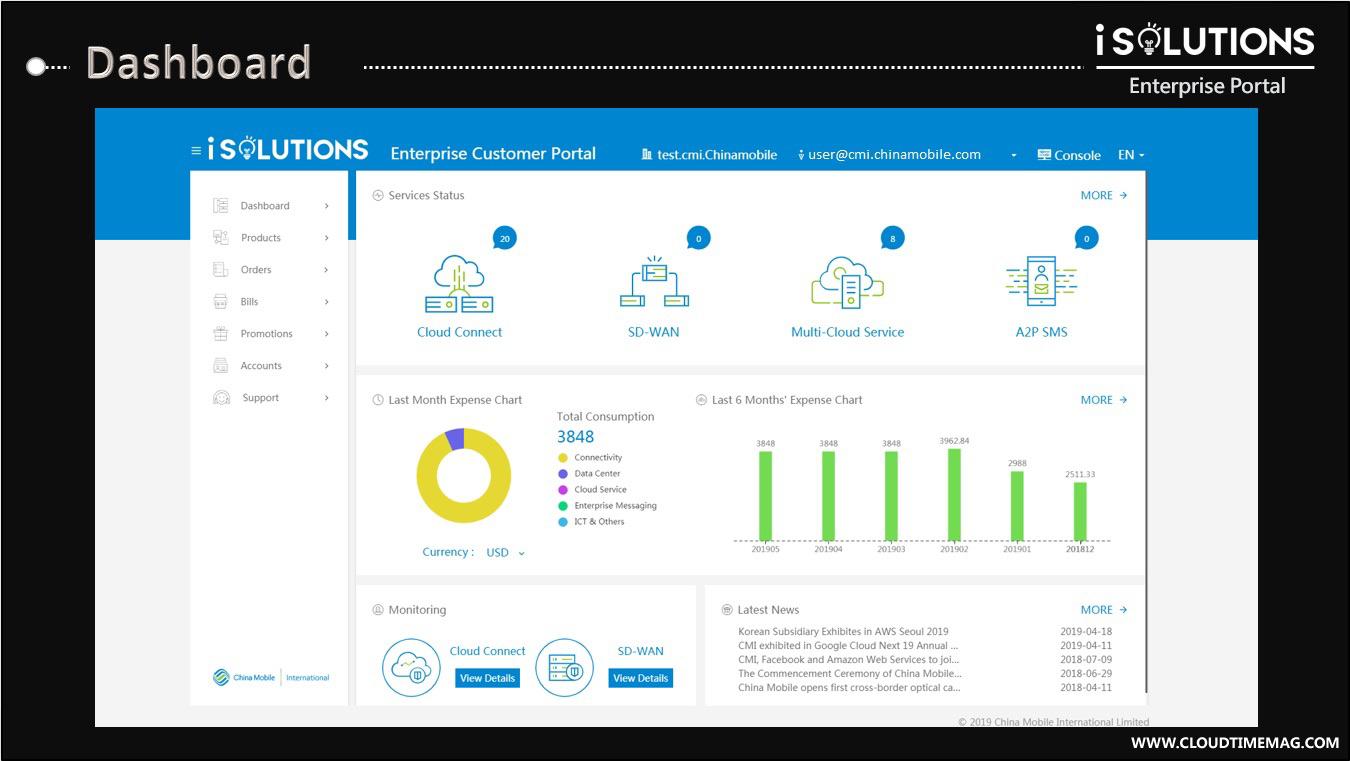
Task: Click the SD-WAN monitoring circle icon
Action: tap(565, 667)
